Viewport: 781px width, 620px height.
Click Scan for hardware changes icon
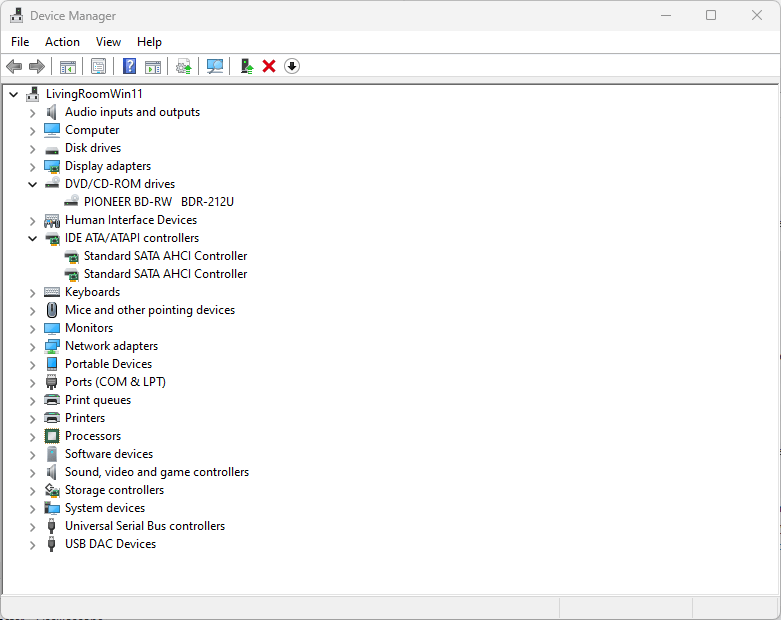tap(214, 66)
